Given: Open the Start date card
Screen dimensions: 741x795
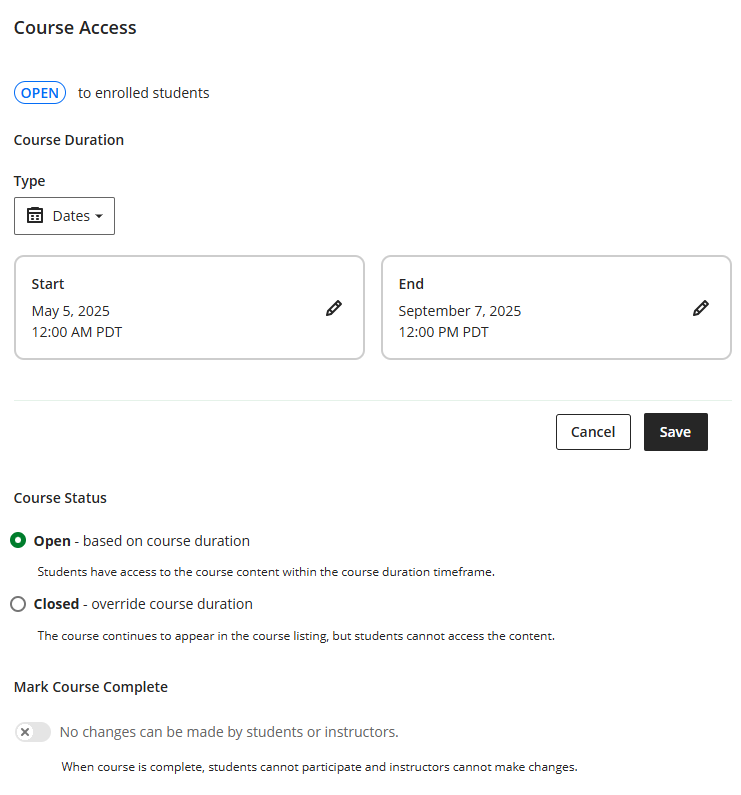Looking at the screenshot, I should 189,307.
